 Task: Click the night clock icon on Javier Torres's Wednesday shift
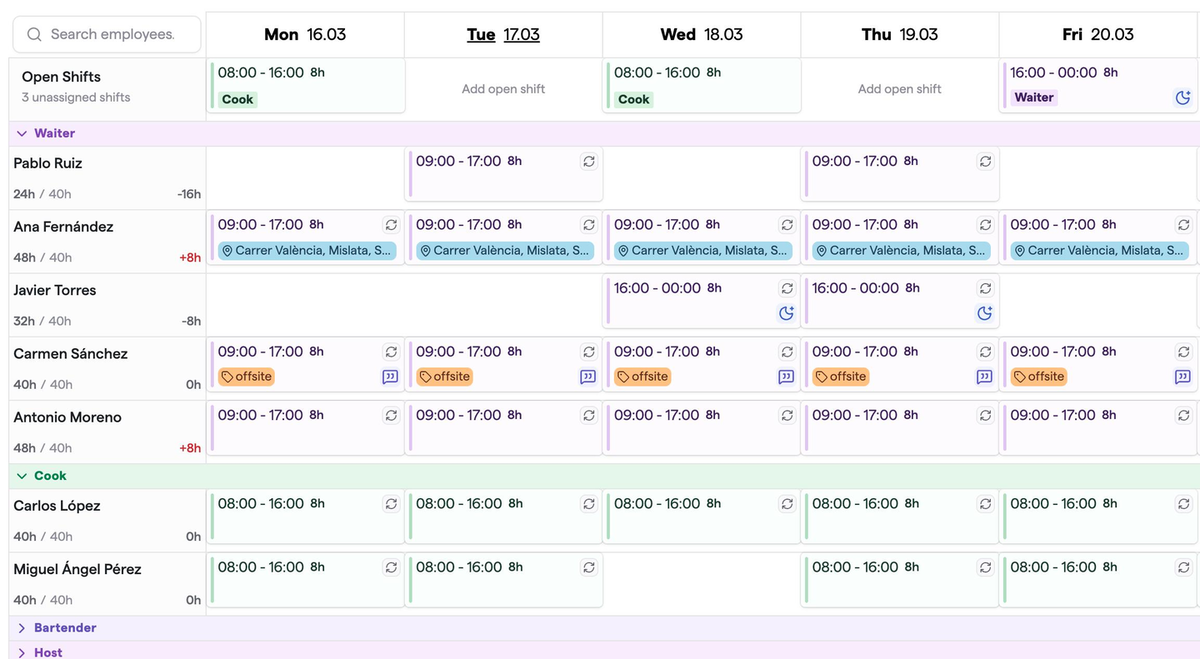point(786,313)
